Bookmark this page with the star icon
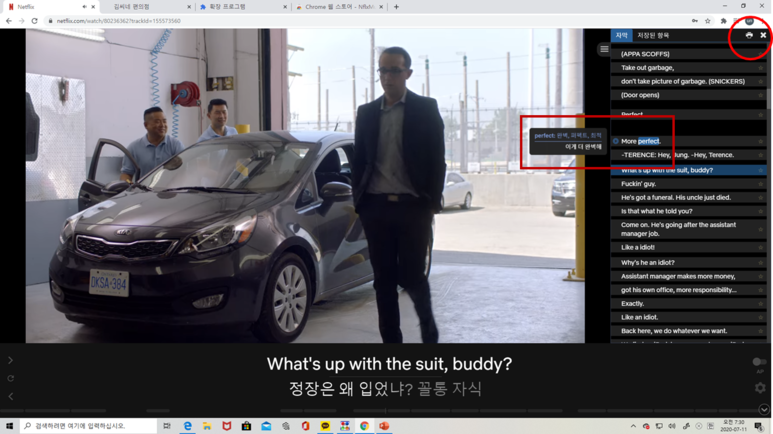This screenshot has width=773, height=434. (x=707, y=21)
